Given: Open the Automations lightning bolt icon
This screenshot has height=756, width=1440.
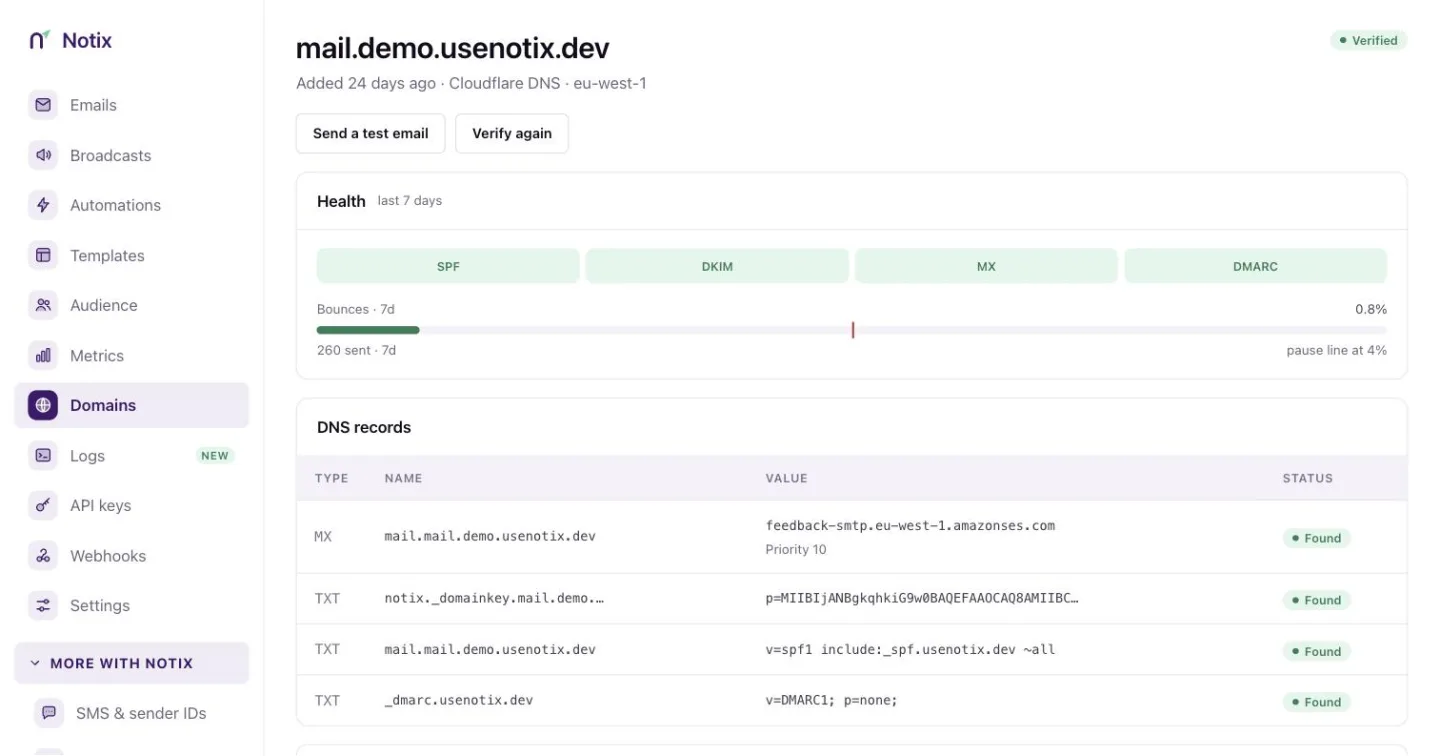Looking at the screenshot, I should tap(43, 205).
